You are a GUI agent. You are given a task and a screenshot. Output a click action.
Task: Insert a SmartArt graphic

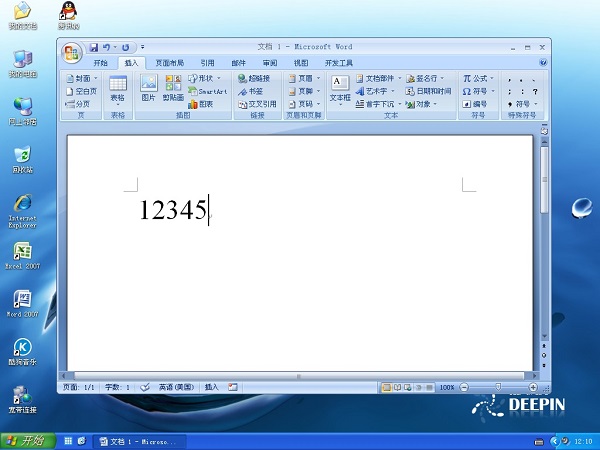coord(208,91)
